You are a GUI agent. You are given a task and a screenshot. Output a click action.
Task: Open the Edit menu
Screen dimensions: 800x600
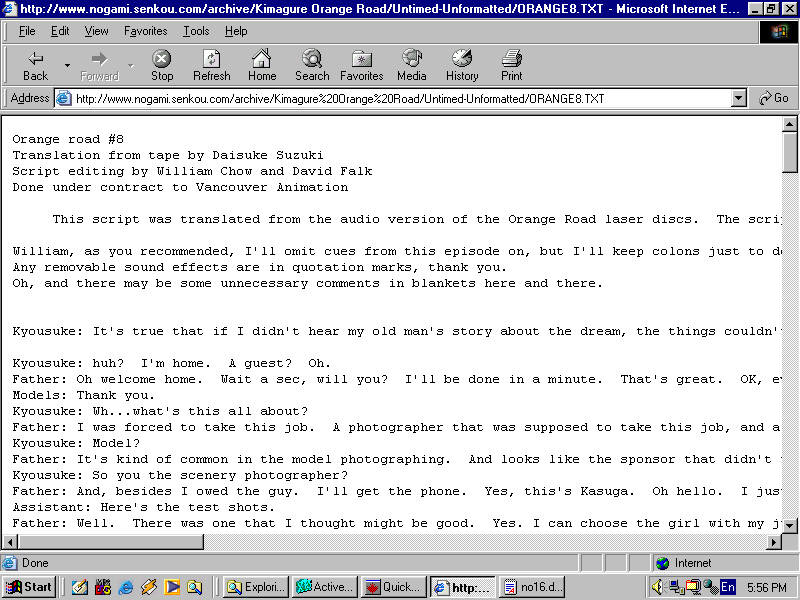pyautogui.click(x=60, y=31)
